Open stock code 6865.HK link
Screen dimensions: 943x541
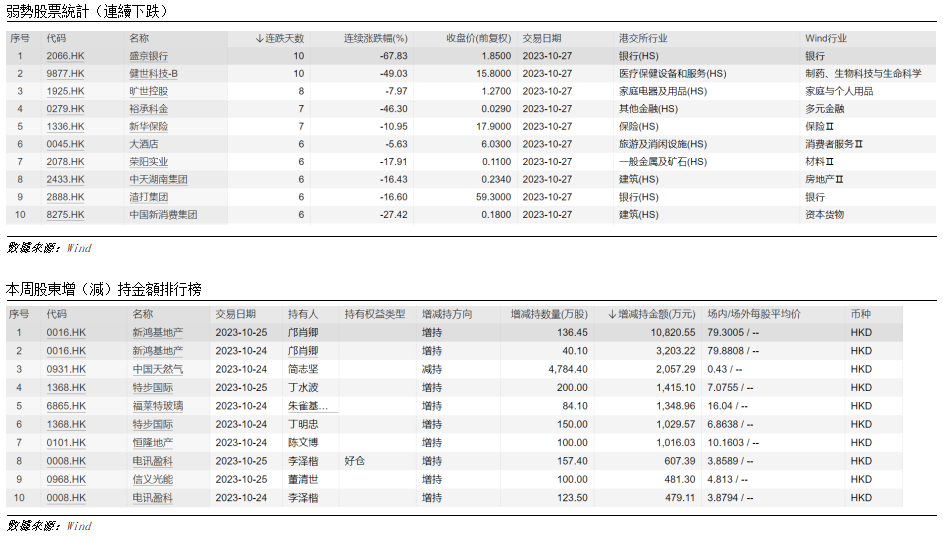[66, 406]
